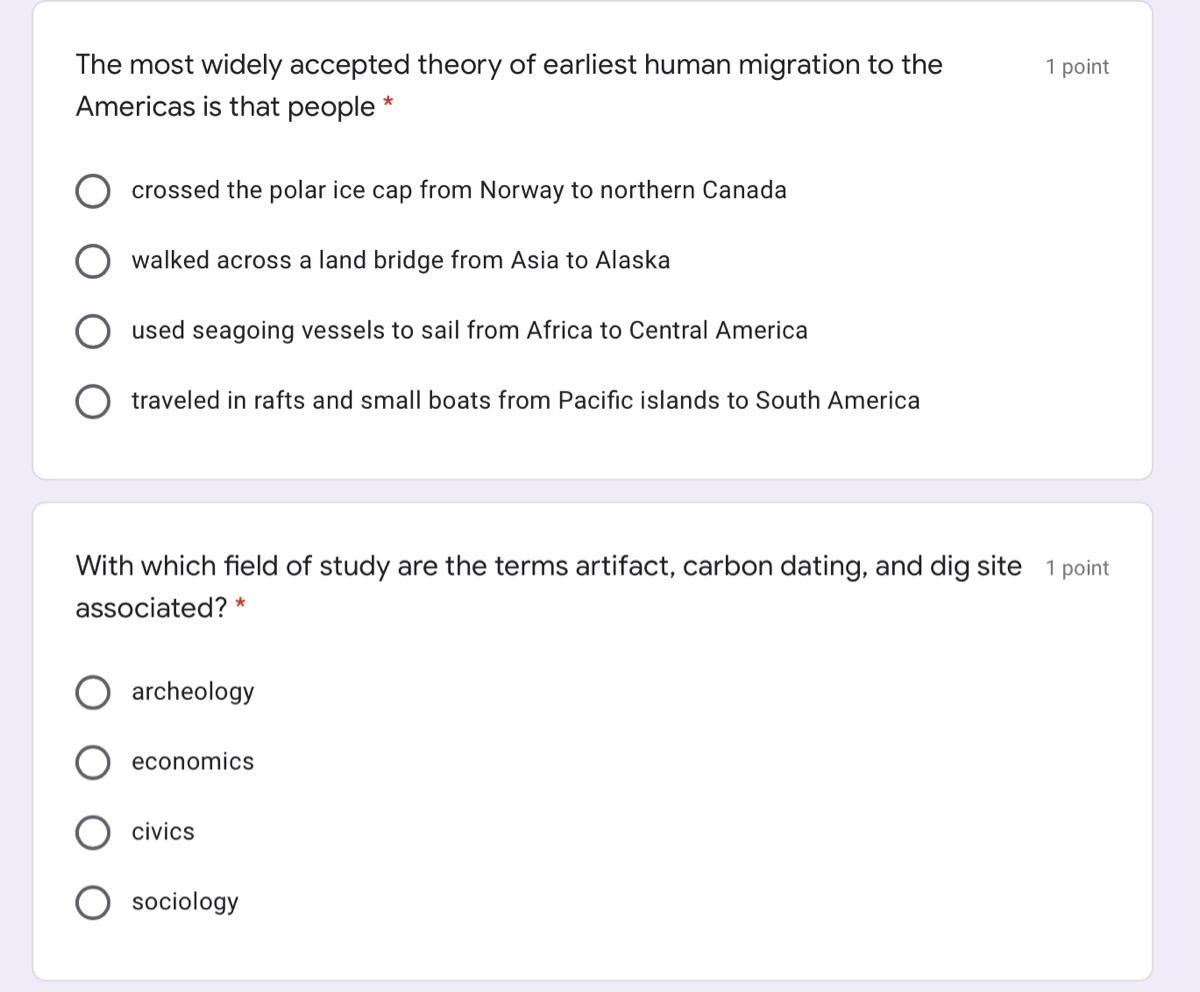
Task: Pick the sociology radio circle
Action: (93, 902)
